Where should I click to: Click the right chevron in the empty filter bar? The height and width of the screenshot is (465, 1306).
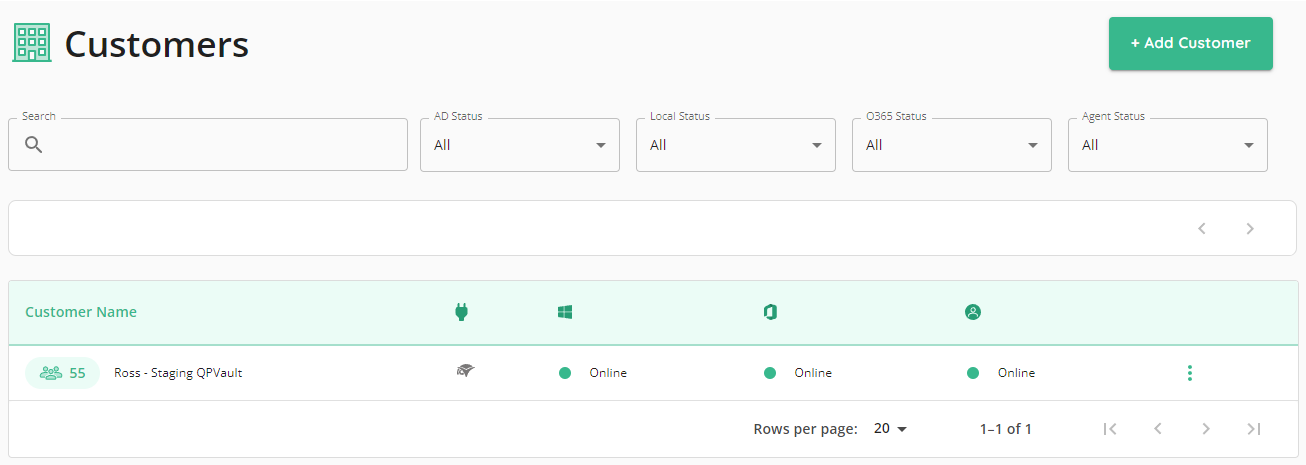[x=1250, y=228]
